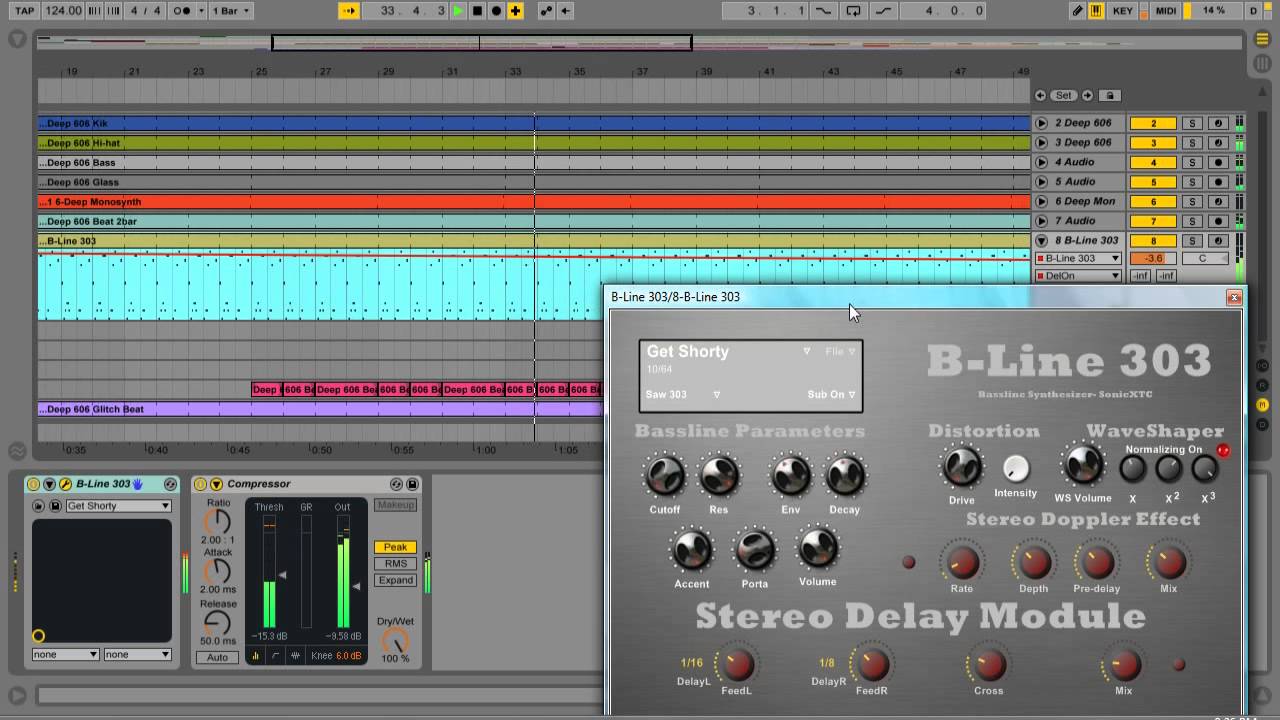Unfold the 2 Deep 606 track

(1041, 123)
